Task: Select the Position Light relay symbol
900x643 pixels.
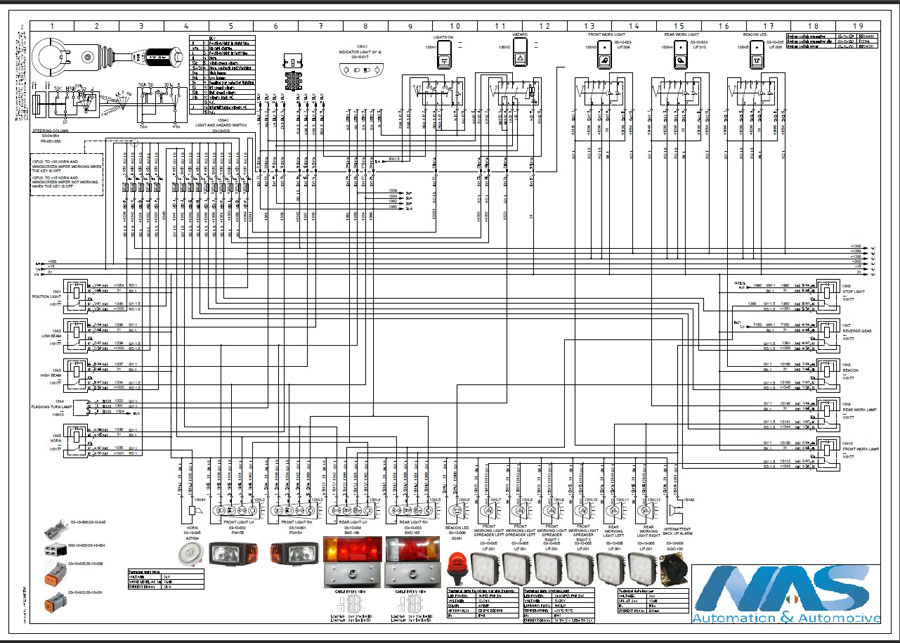Action: (x=76, y=291)
